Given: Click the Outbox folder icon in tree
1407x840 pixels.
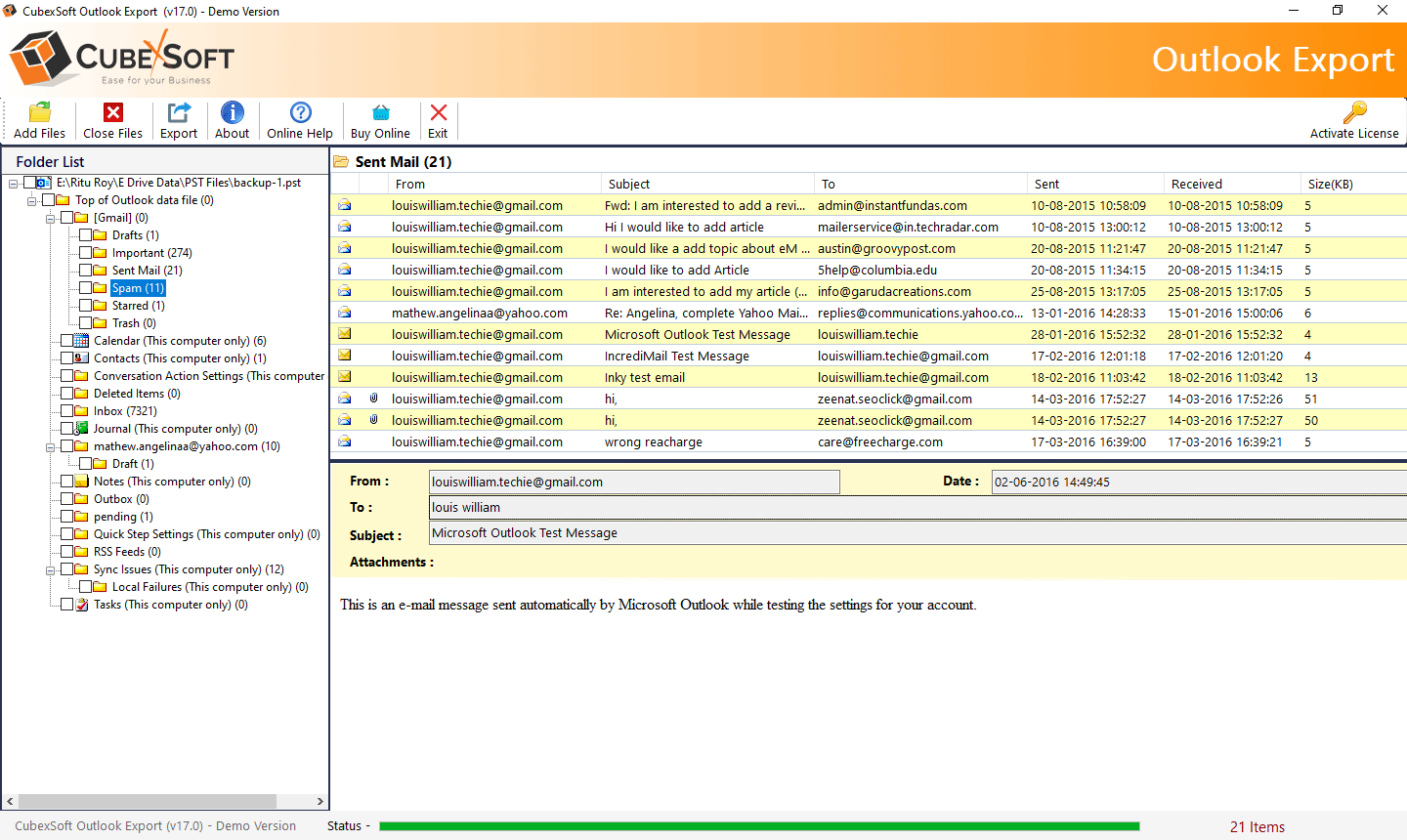Looking at the screenshot, I should (82, 499).
